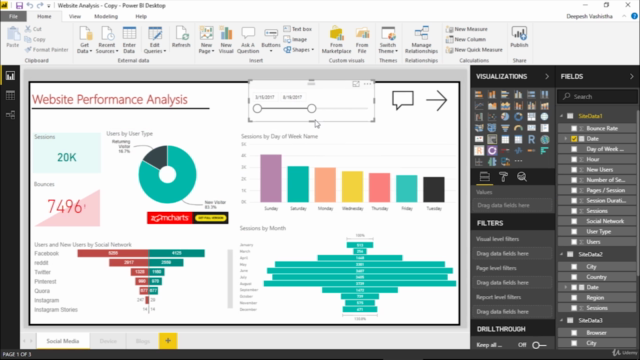Viewport: 640px width, 360px height.
Task: Click New Column button
Action: pyautogui.click(x=465, y=39)
